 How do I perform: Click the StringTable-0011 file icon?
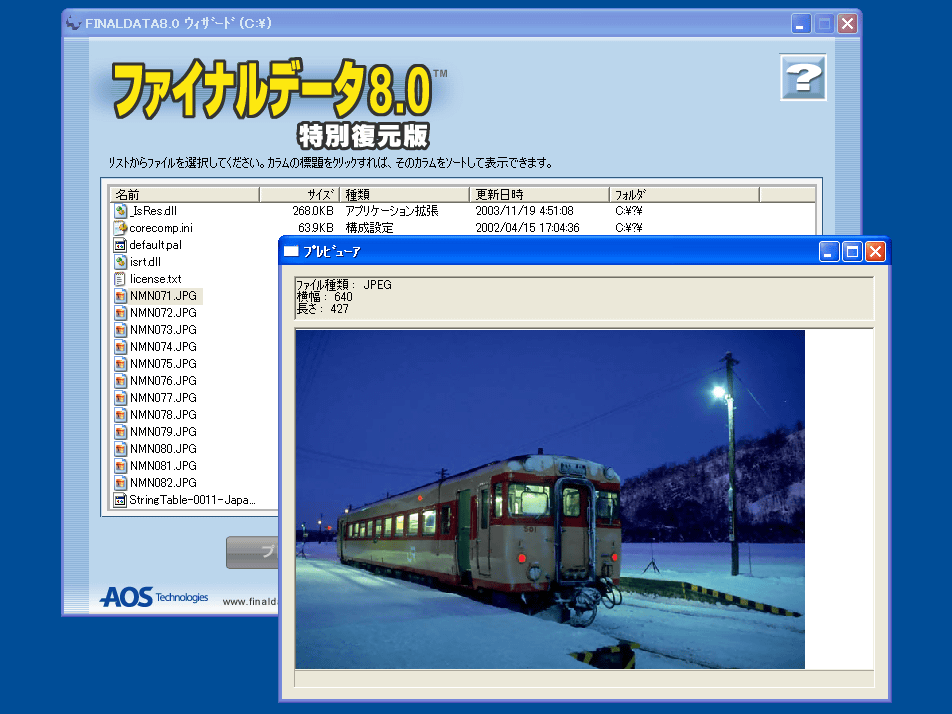(x=120, y=500)
